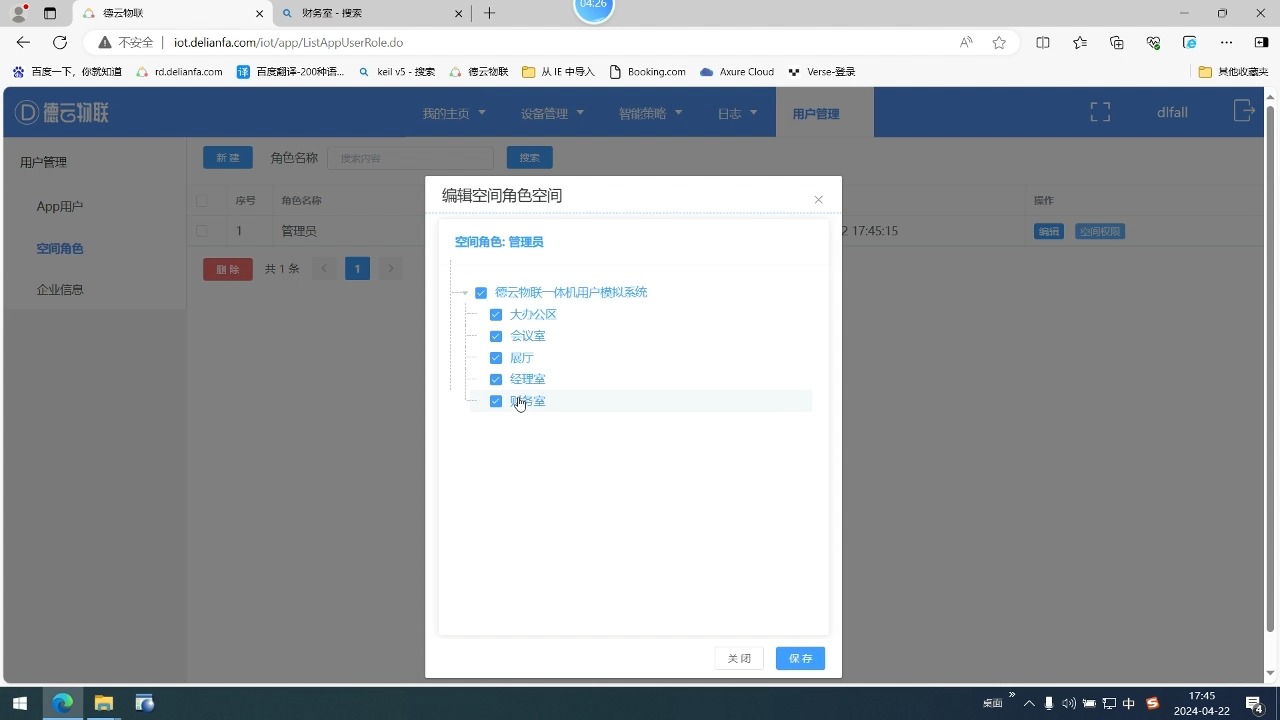
Task: Open the Booking.com bookmark
Action: click(x=647, y=72)
